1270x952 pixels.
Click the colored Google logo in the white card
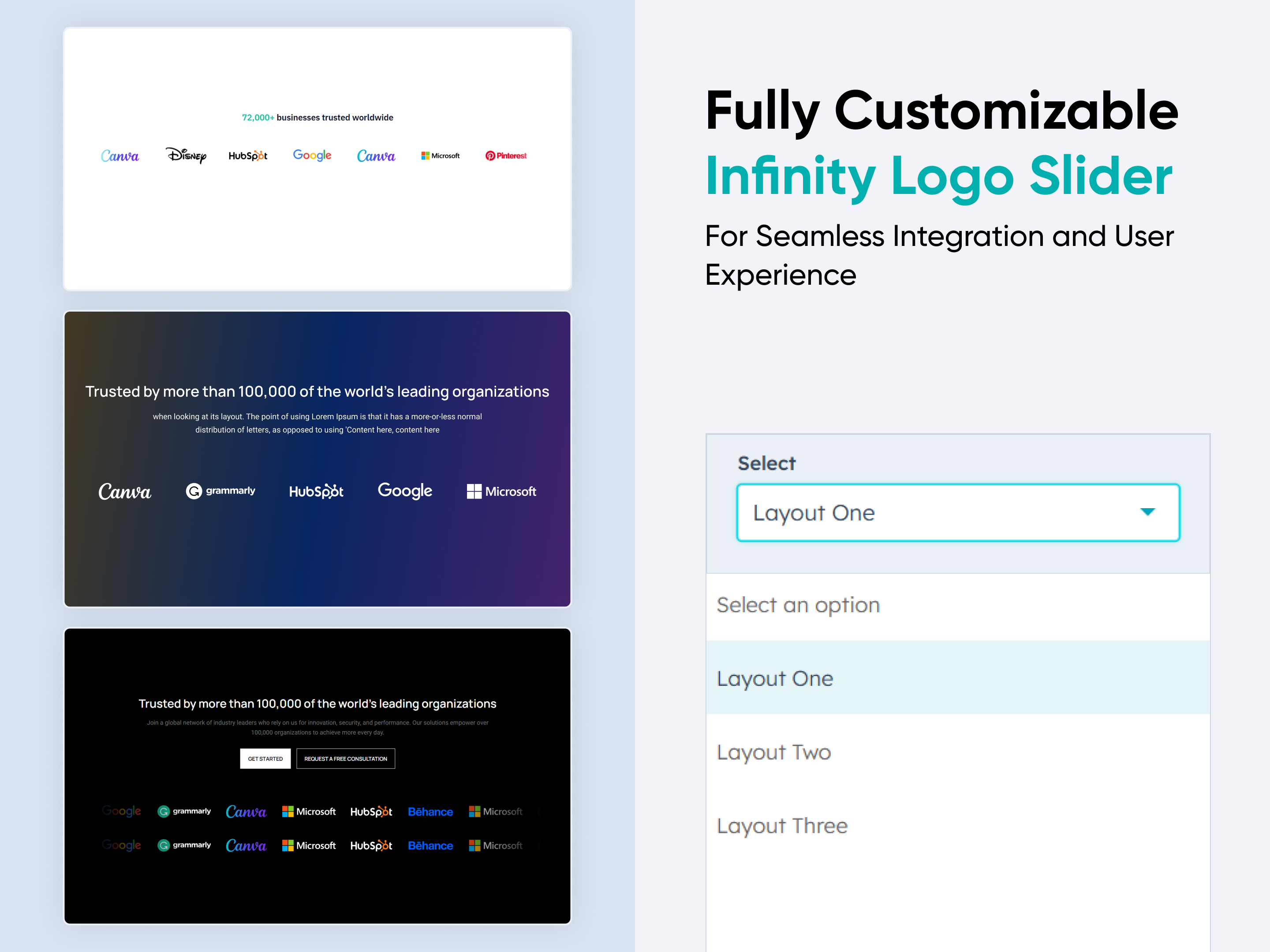pyautogui.click(x=312, y=156)
